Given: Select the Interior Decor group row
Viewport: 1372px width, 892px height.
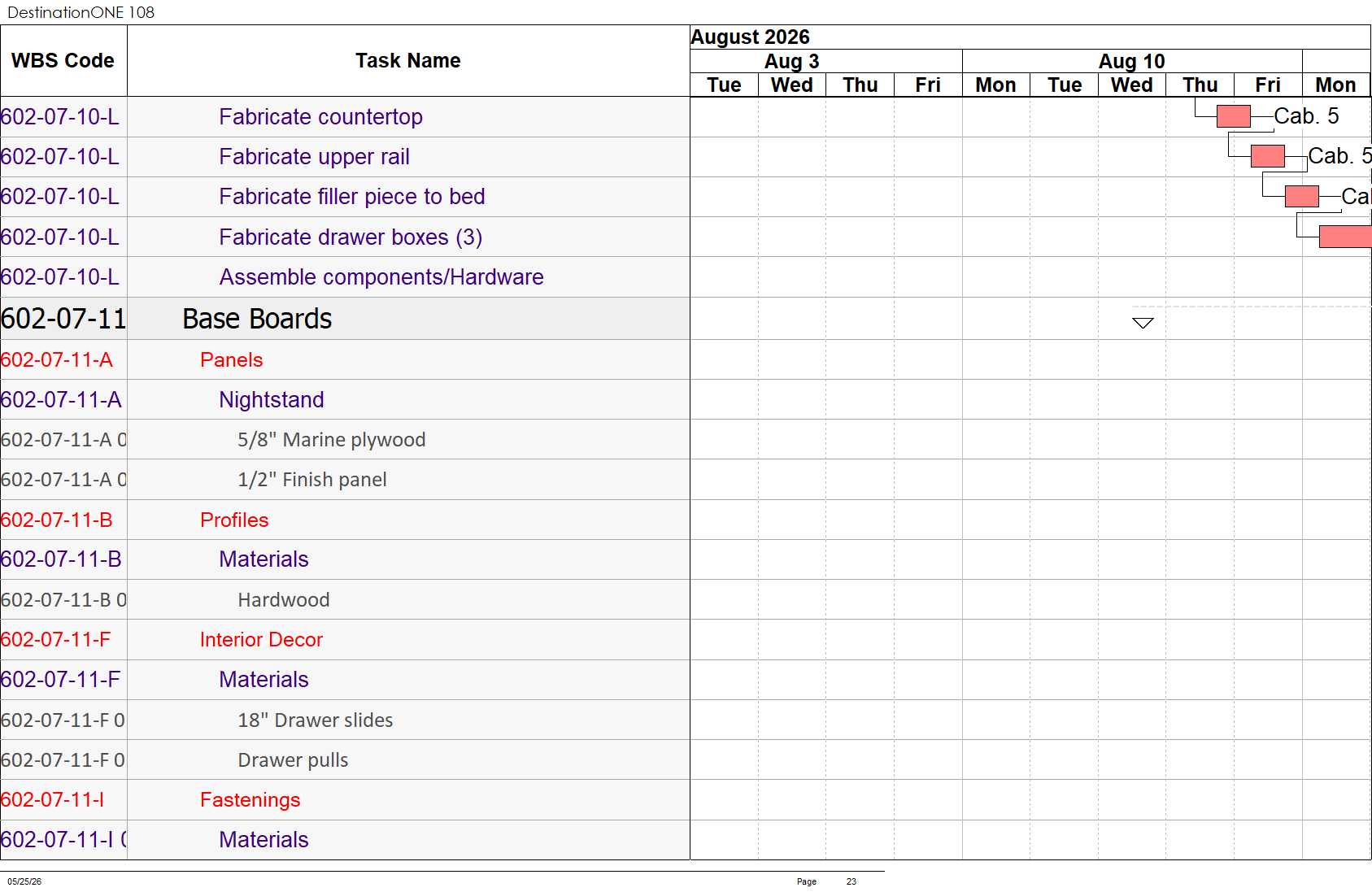Looking at the screenshot, I should click(345, 640).
